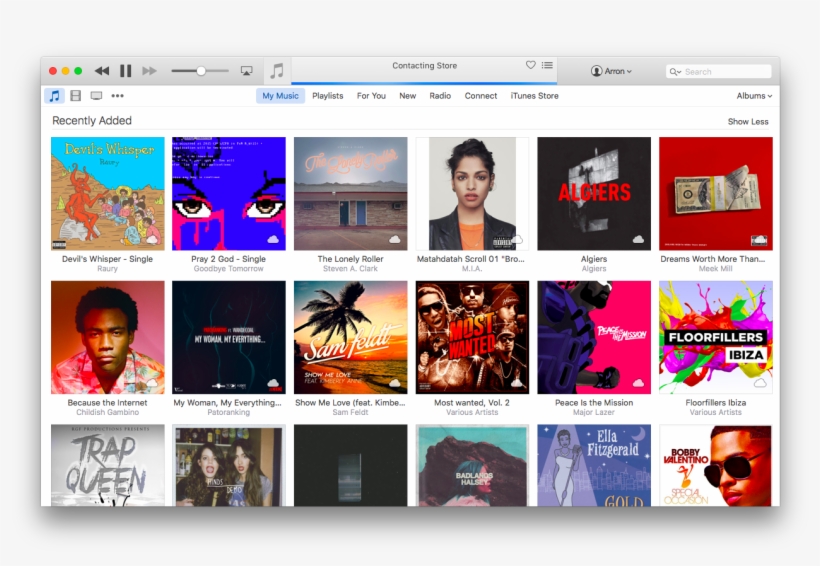Open Because the Internet album cover
The image size is (820, 566).
point(108,337)
